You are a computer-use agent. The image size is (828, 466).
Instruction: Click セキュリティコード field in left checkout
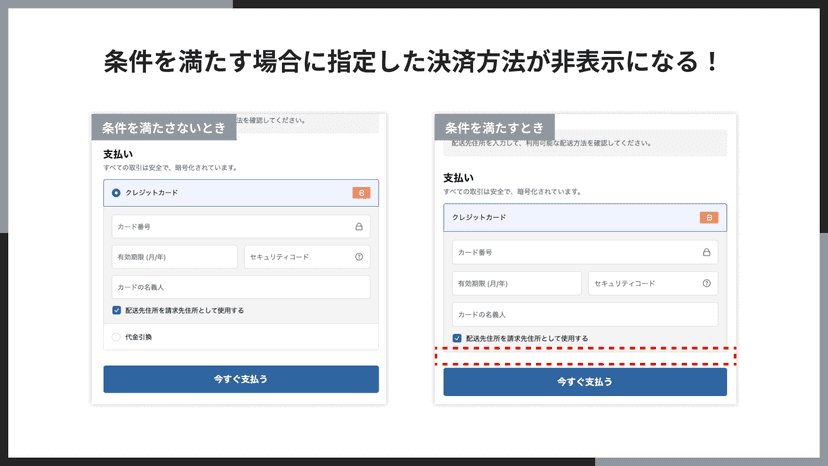coord(307,257)
